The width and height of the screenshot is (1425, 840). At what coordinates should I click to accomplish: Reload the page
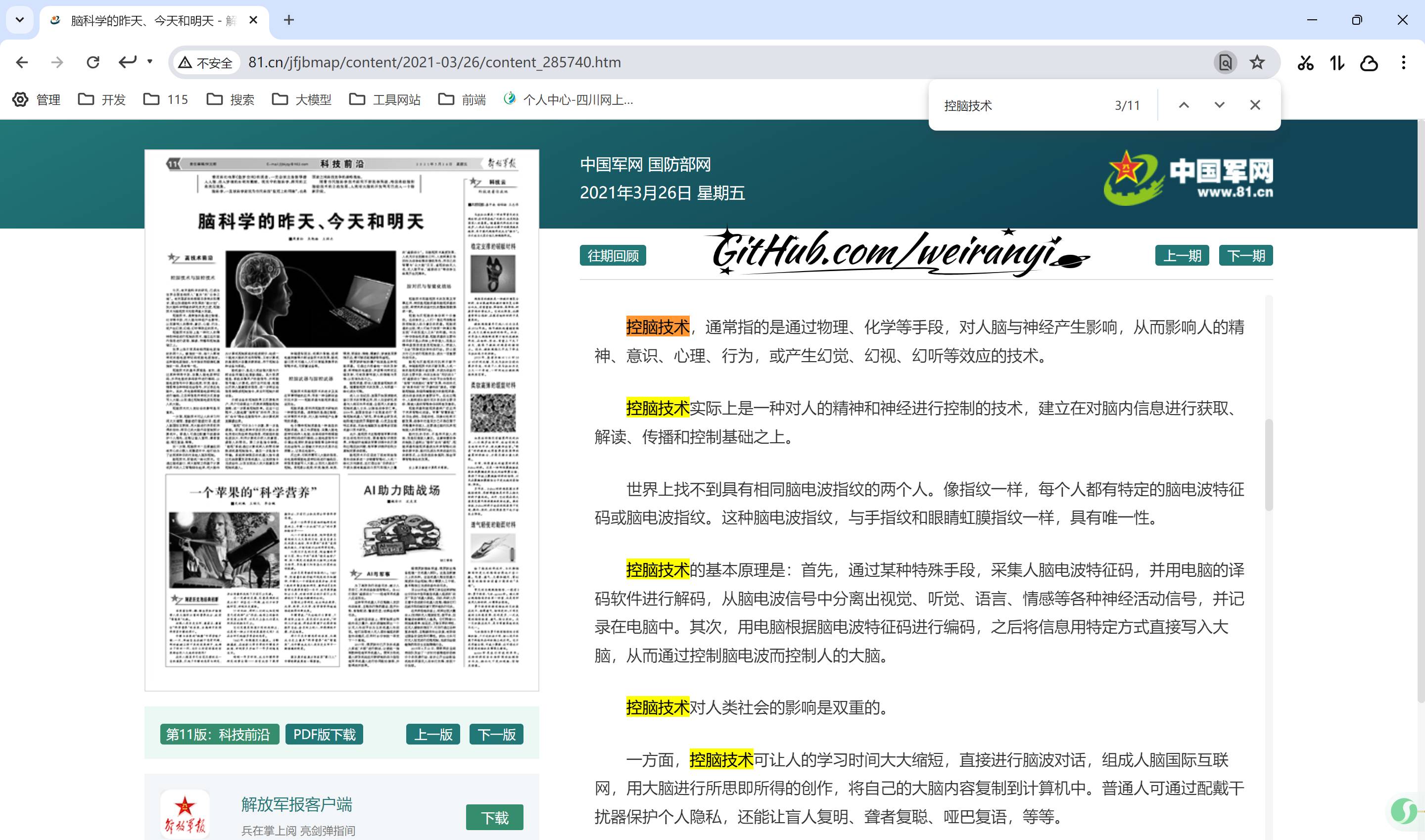point(93,62)
